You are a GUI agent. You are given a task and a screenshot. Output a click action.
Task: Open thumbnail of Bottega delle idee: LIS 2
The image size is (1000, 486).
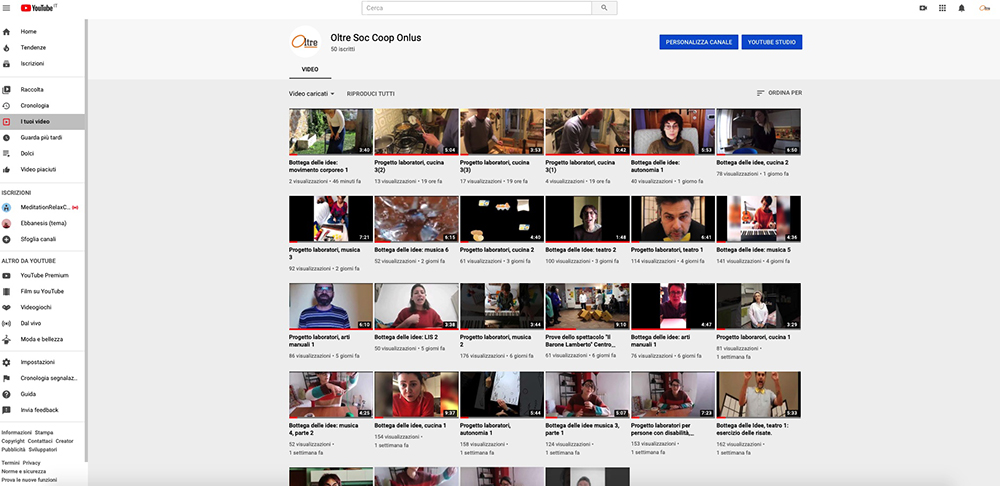tap(416, 306)
